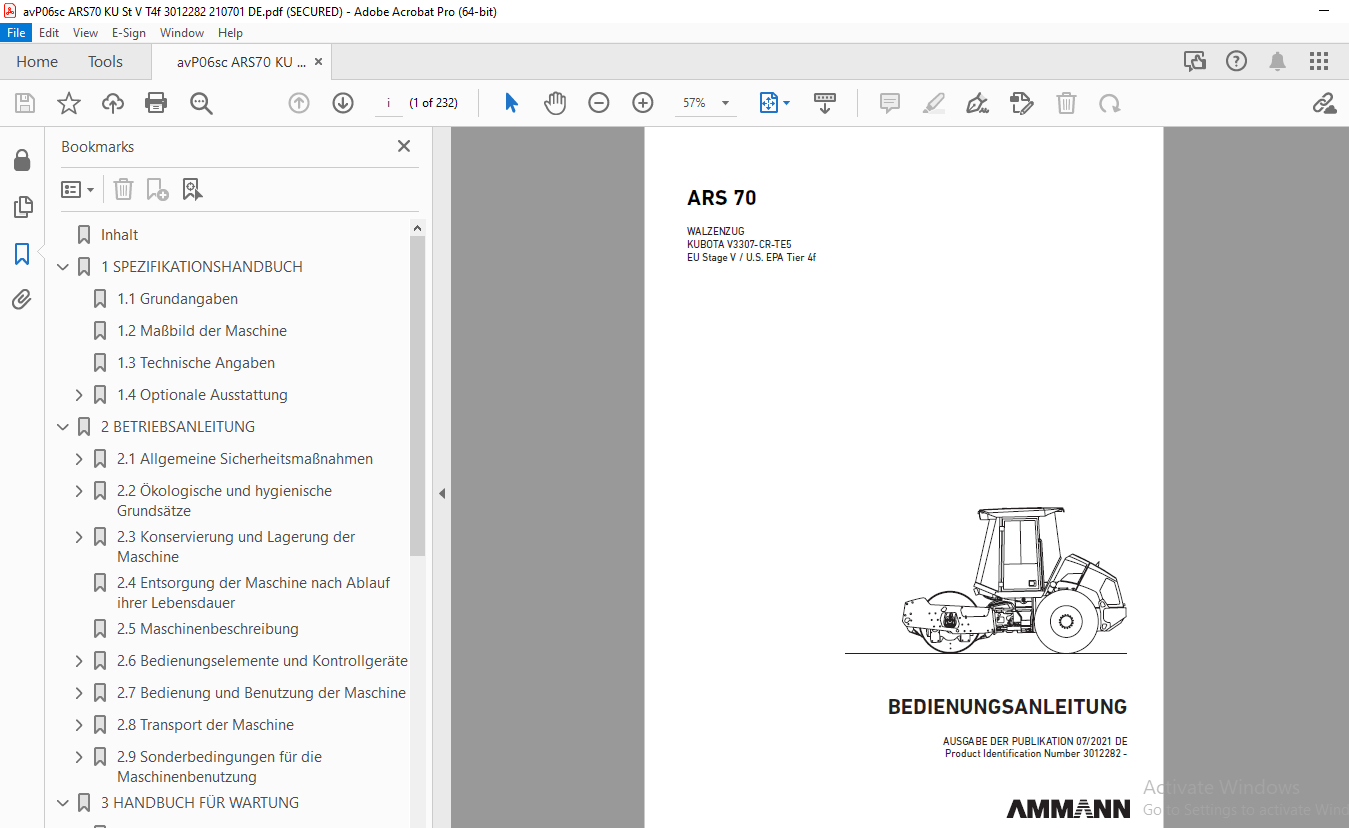
Task: Open the bookmarks options dropdown
Action: click(78, 189)
